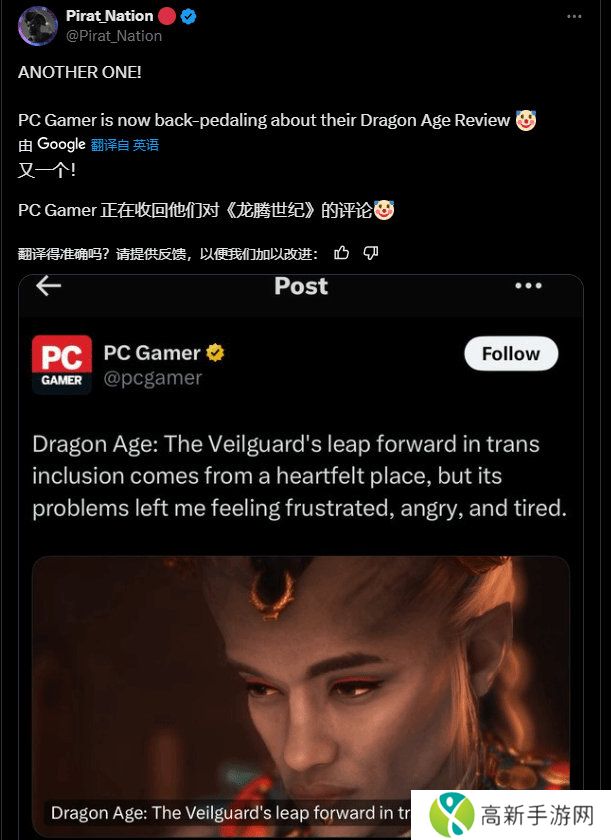611x840 pixels.
Task: Rate the translation with thumbs up
Action: [x=341, y=253]
